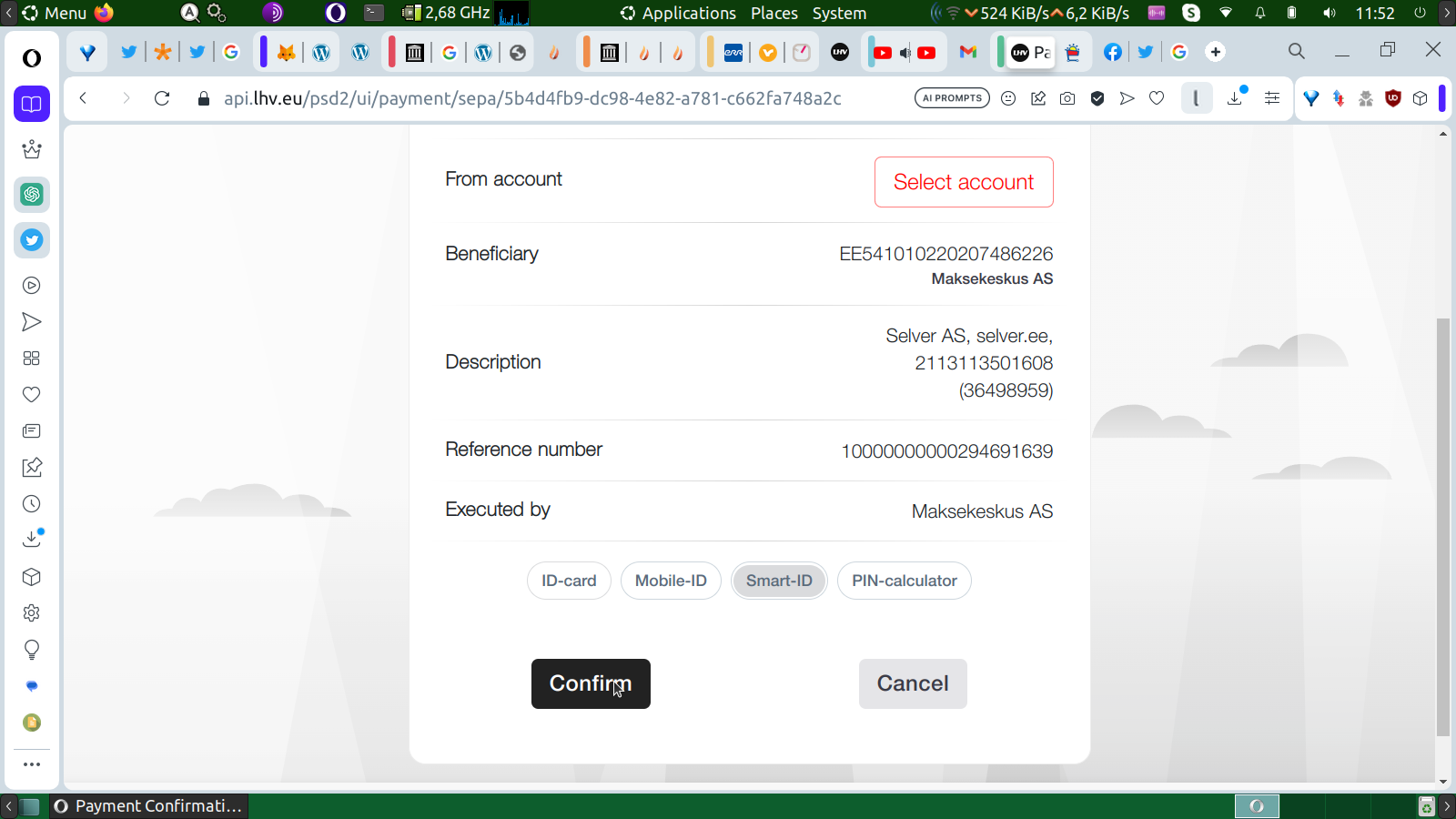Viewport: 1456px width, 819px height.
Task: Switch to the Gmail tab
Action: [x=968, y=52]
